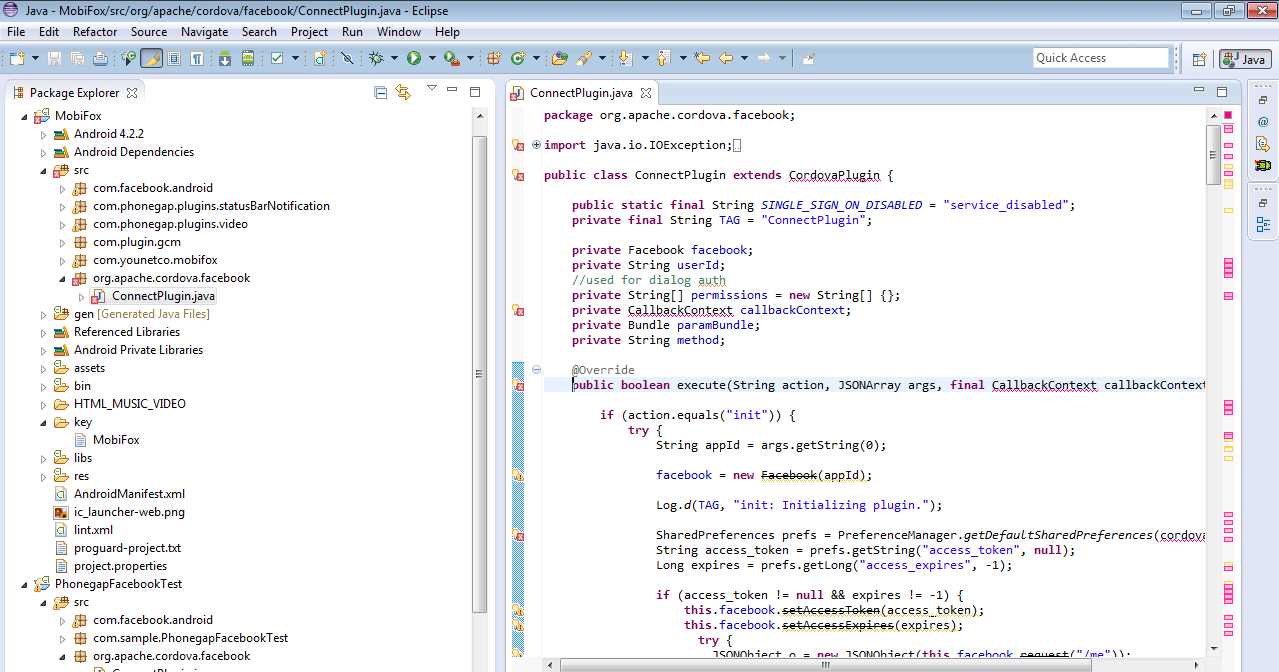Click the Collapse All icon in Package Explorer
The width and height of the screenshot is (1279, 672).
tap(380, 91)
